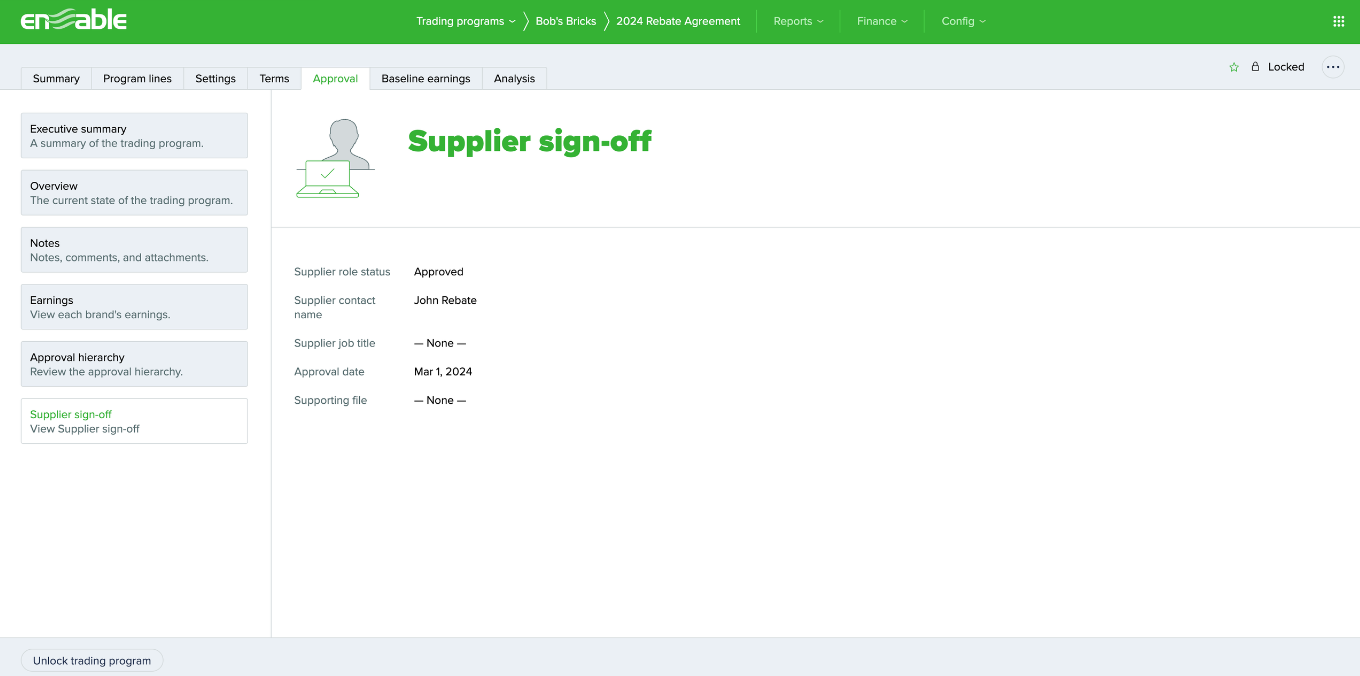Screen dimensions: 1360x676
Task: Open the Trading programs dropdown
Action: click(x=465, y=21)
